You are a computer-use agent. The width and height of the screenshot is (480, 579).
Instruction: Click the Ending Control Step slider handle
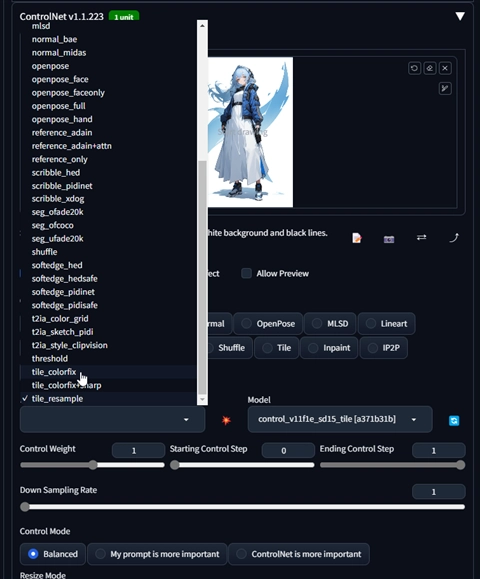460,465
